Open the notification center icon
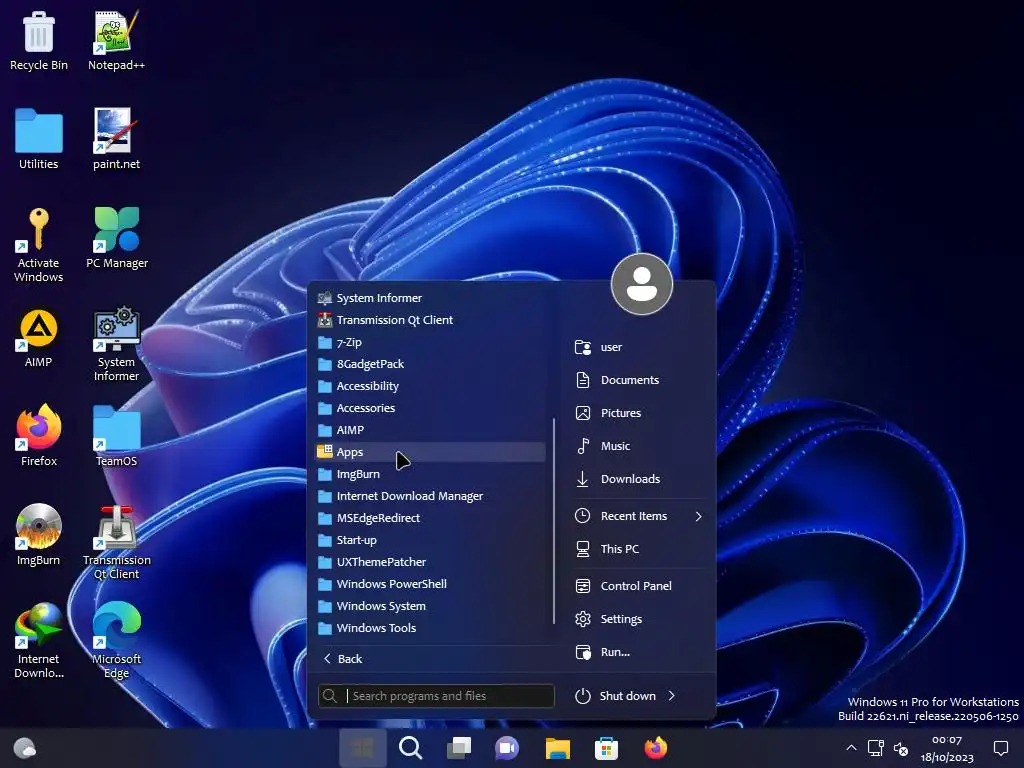This screenshot has height=768, width=1024. pyautogui.click(x=1000, y=748)
